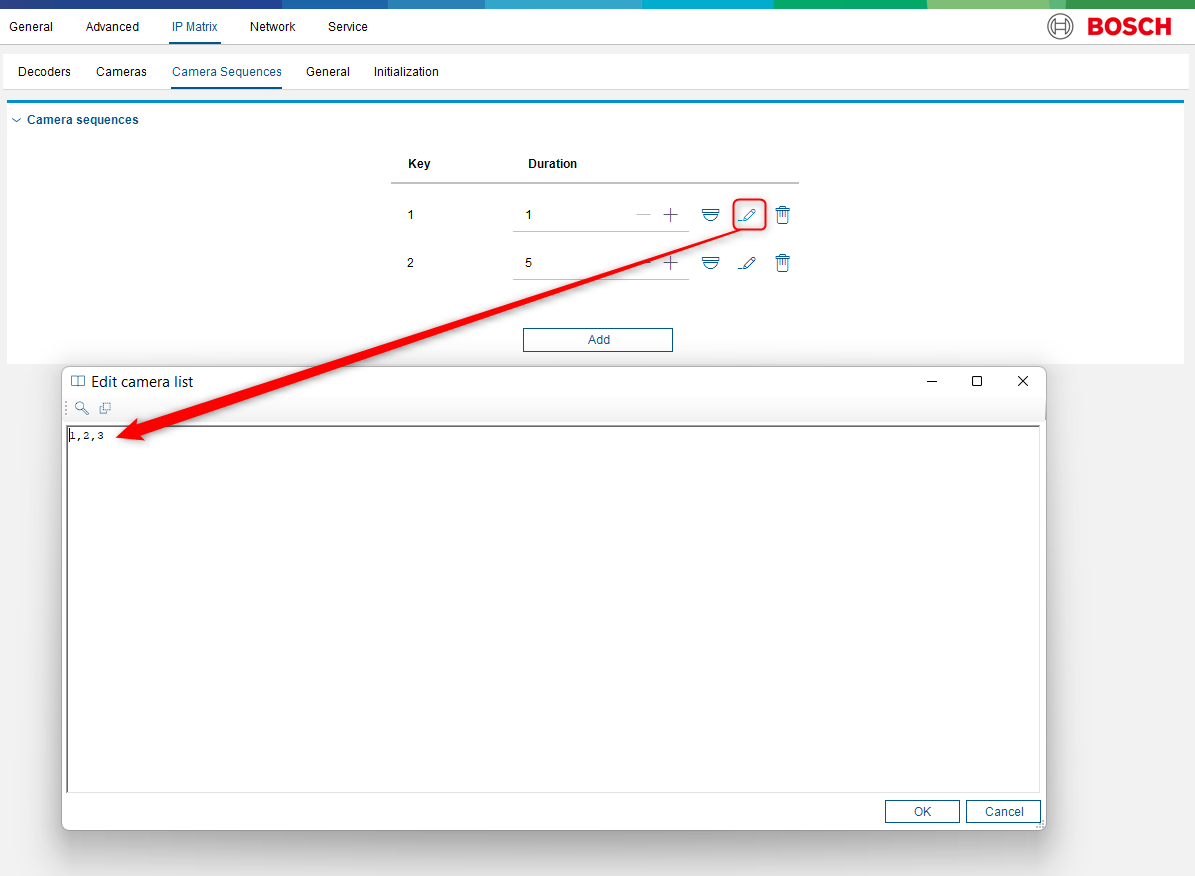Image resolution: width=1195 pixels, height=876 pixels.
Task: Click the edit pencil icon for sequence 1
Action: 748,215
